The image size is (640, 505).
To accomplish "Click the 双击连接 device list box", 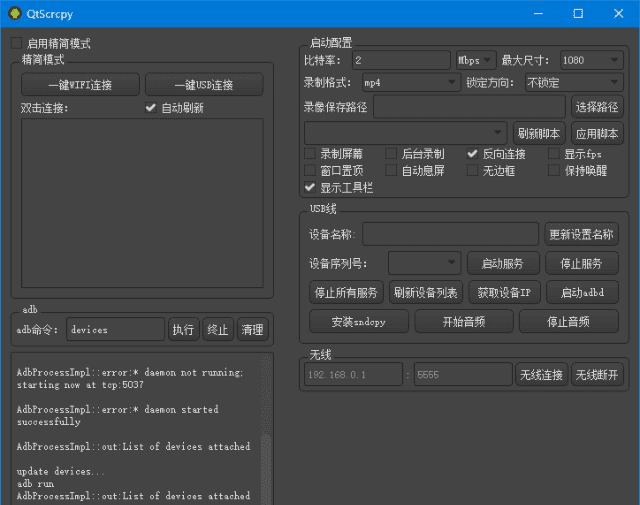I will tap(142, 203).
